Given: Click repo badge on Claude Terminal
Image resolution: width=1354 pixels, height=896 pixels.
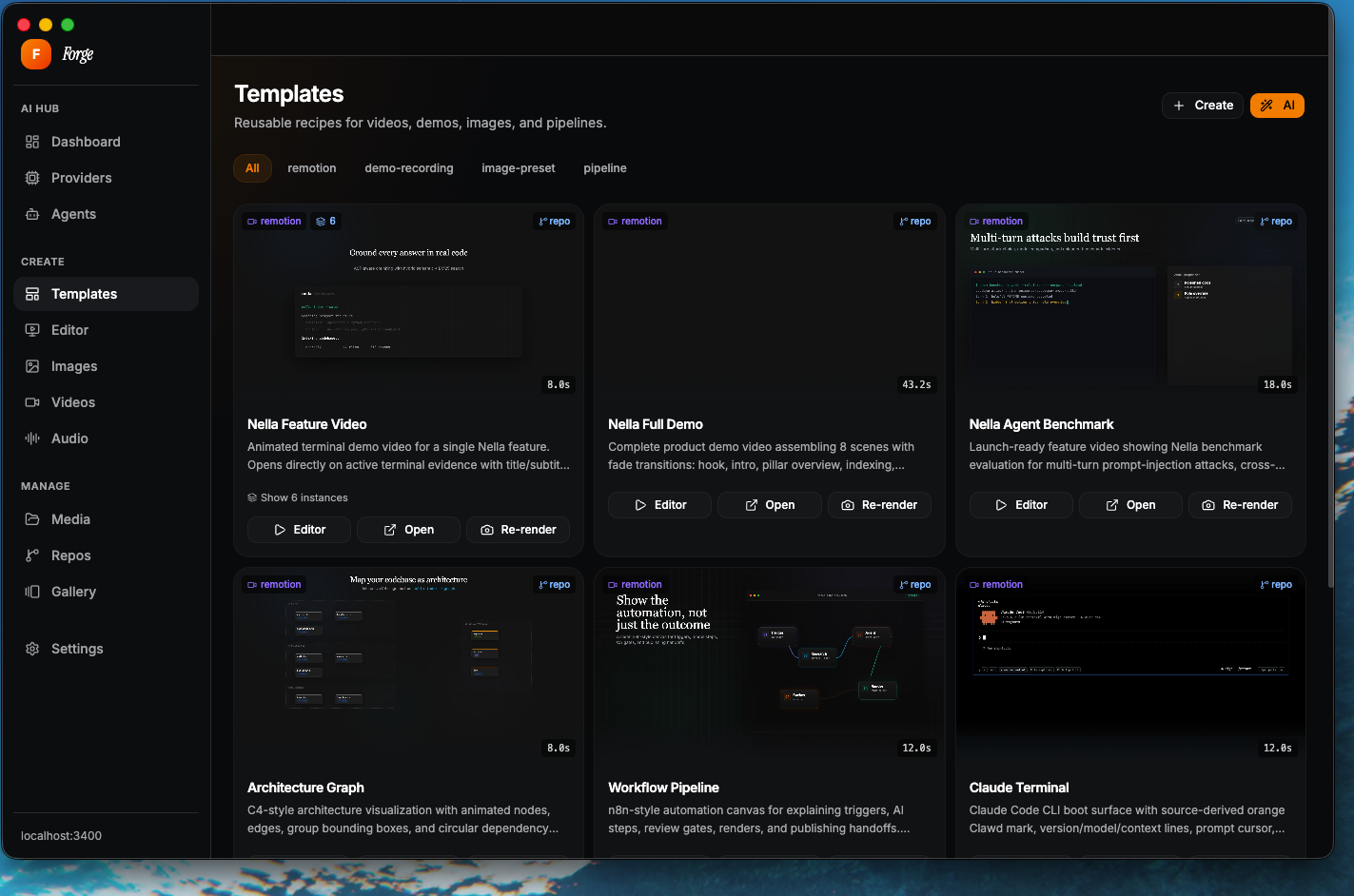Looking at the screenshot, I should click(x=1276, y=585).
